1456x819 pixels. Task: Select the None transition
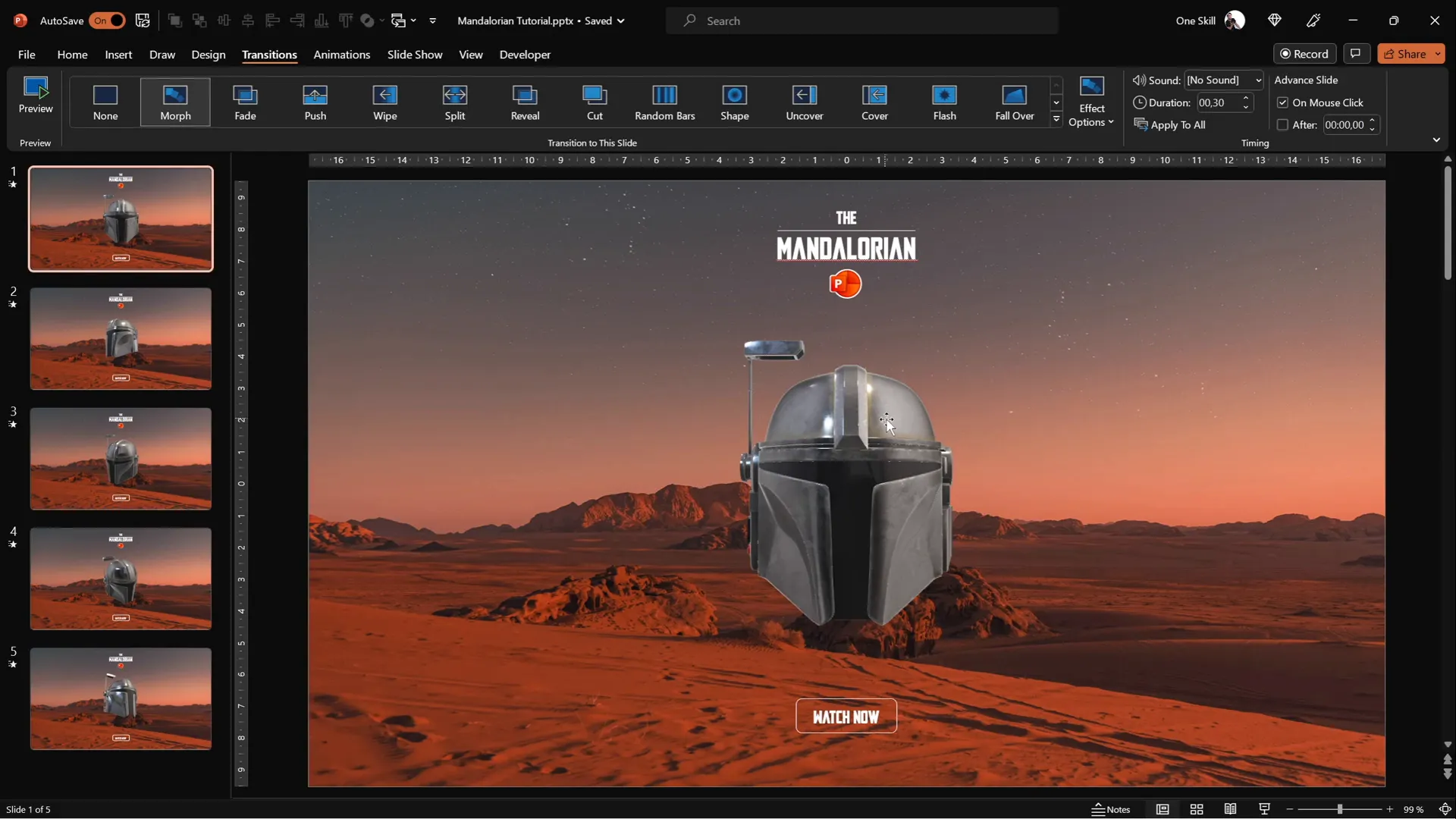(x=105, y=102)
